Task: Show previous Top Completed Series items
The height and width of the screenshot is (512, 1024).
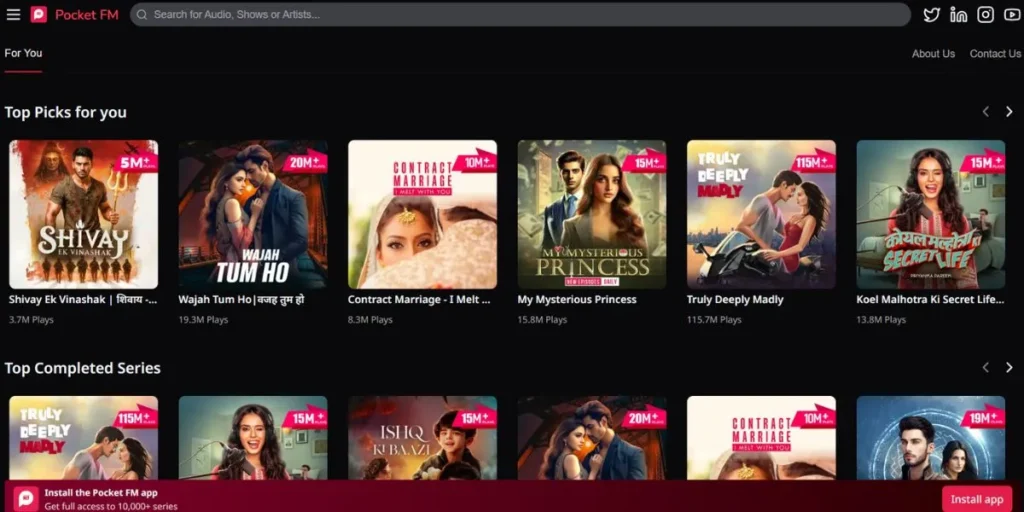Action: coord(985,368)
